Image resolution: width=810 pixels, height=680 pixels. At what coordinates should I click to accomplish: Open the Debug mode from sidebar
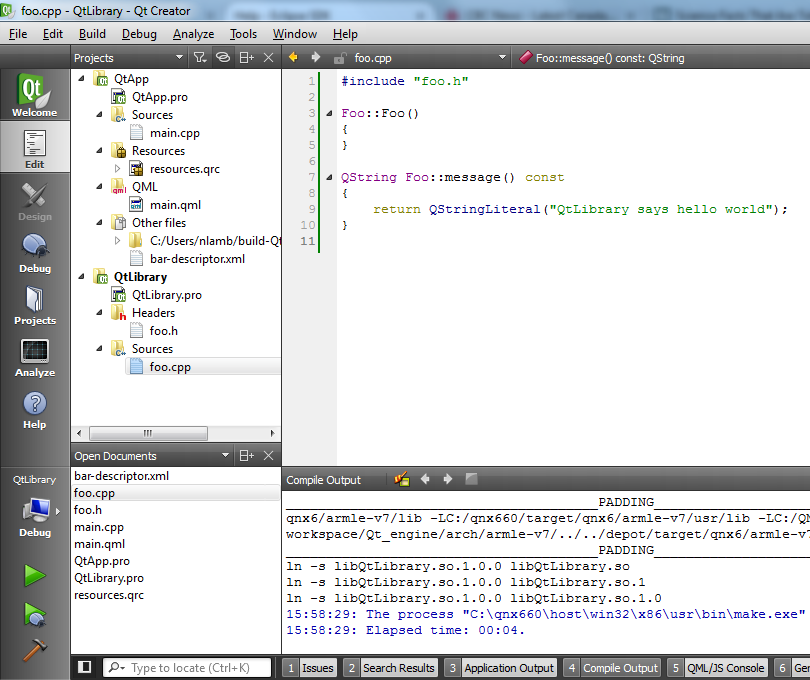point(34,253)
